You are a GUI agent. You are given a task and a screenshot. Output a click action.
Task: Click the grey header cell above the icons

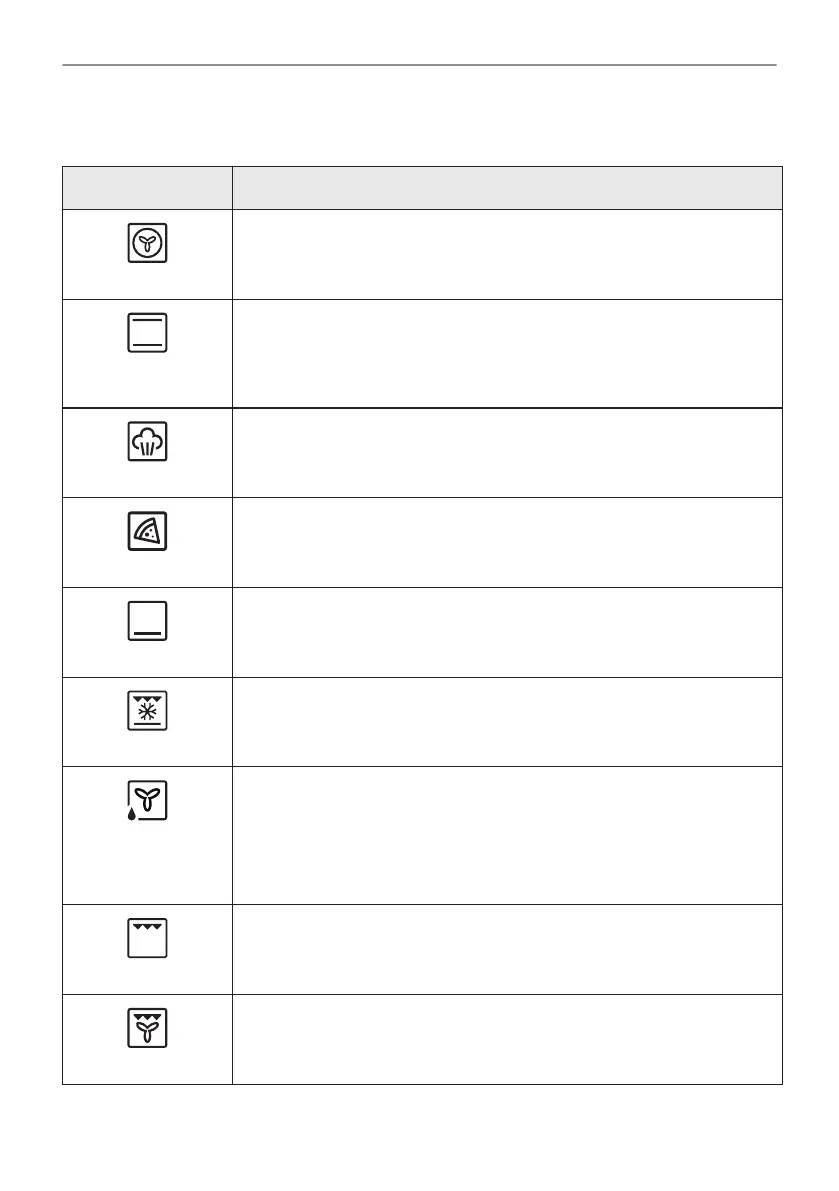click(147, 188)
